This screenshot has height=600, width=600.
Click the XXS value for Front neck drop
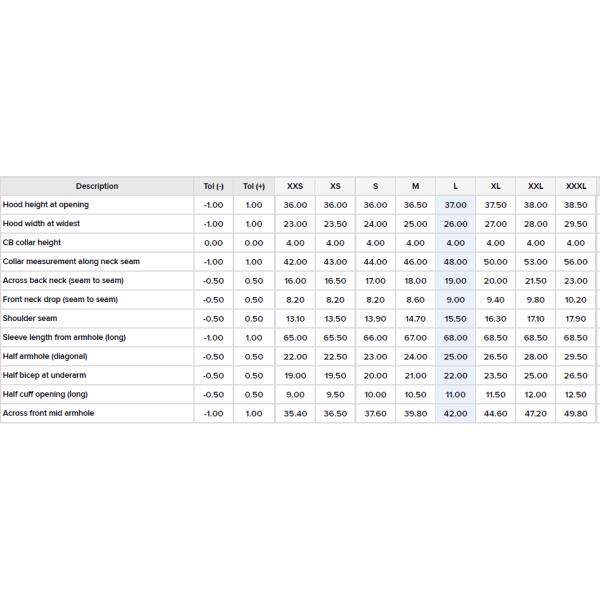pyautogui.click(x=295, y=300)
